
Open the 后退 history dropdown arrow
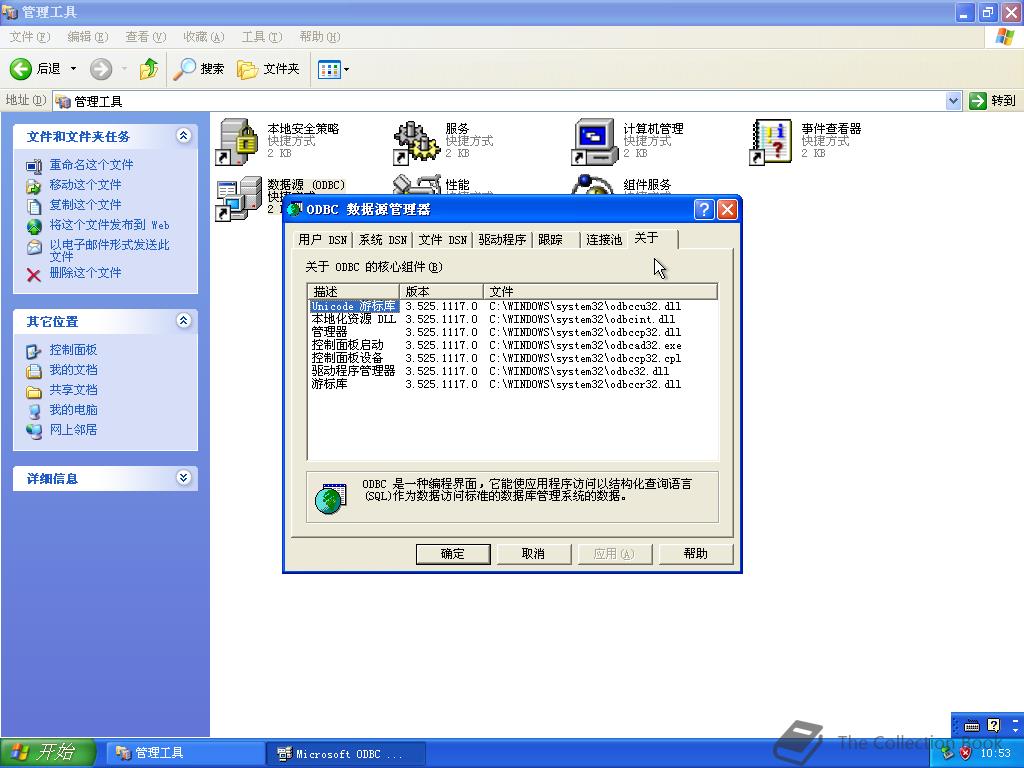pos(73,69)
